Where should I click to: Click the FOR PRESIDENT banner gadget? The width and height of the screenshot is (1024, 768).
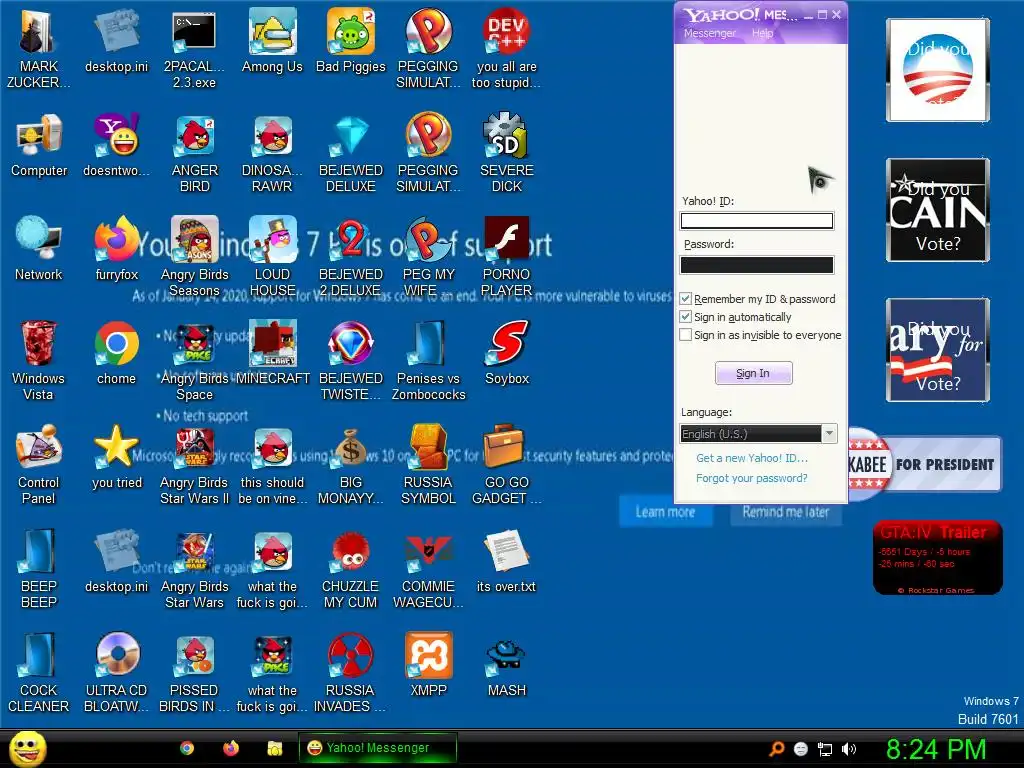tap(925, 464)
